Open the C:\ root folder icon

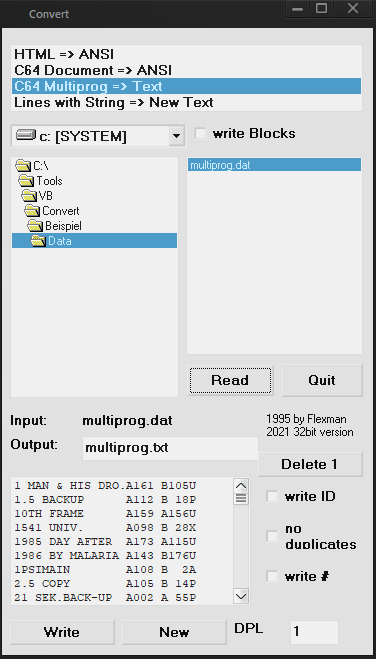click(23, 166)
